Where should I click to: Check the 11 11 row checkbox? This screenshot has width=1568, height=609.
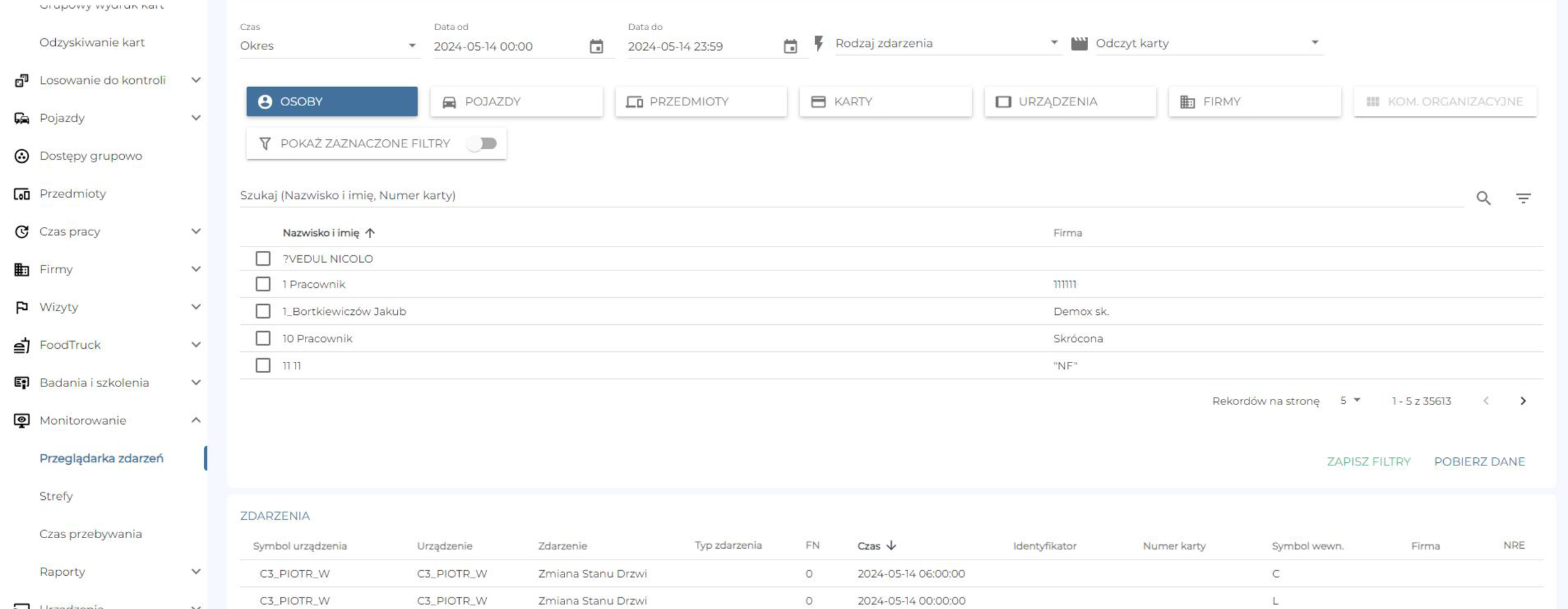[x=263, y=365]
